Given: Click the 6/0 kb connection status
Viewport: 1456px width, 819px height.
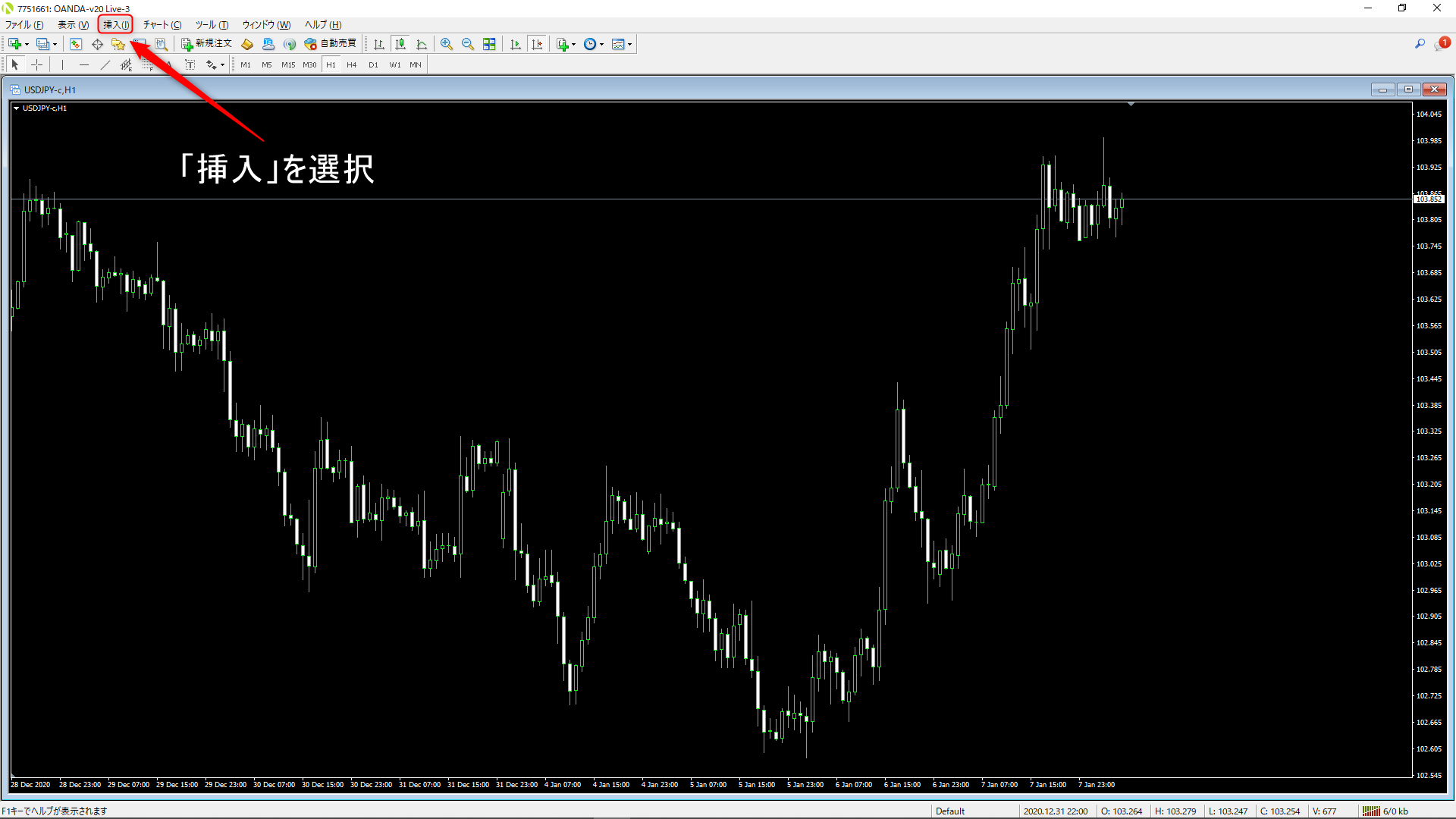Looking at the screenshot, I should (1385, 811).
